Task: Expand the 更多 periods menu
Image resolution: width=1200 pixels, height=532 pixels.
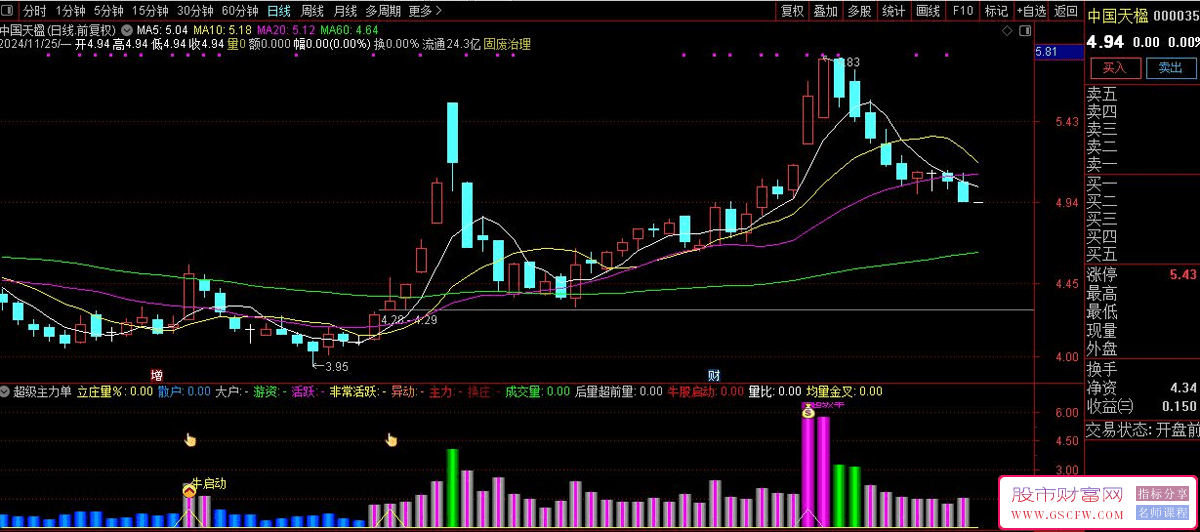Action: (425, 11)
